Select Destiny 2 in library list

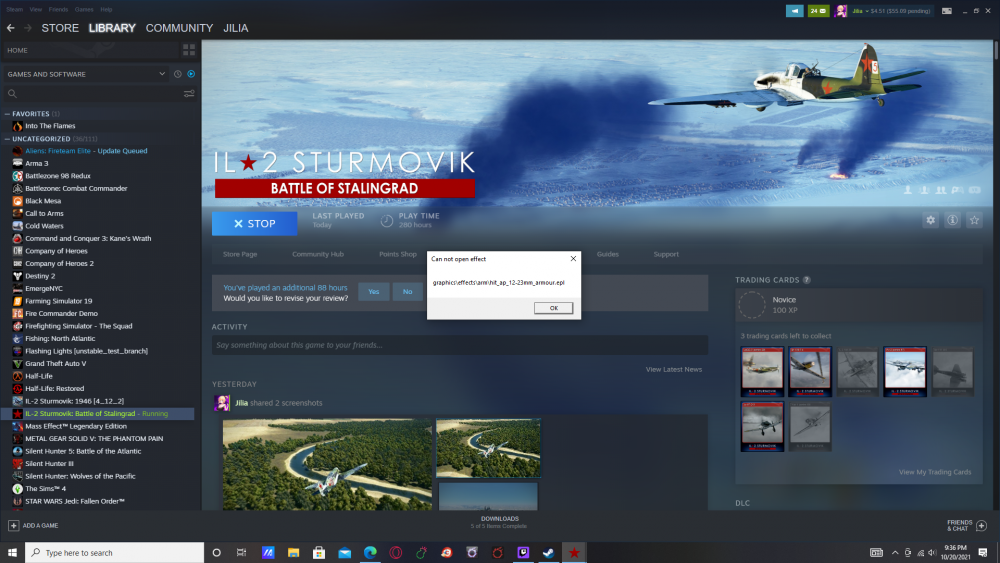(40, 276)
